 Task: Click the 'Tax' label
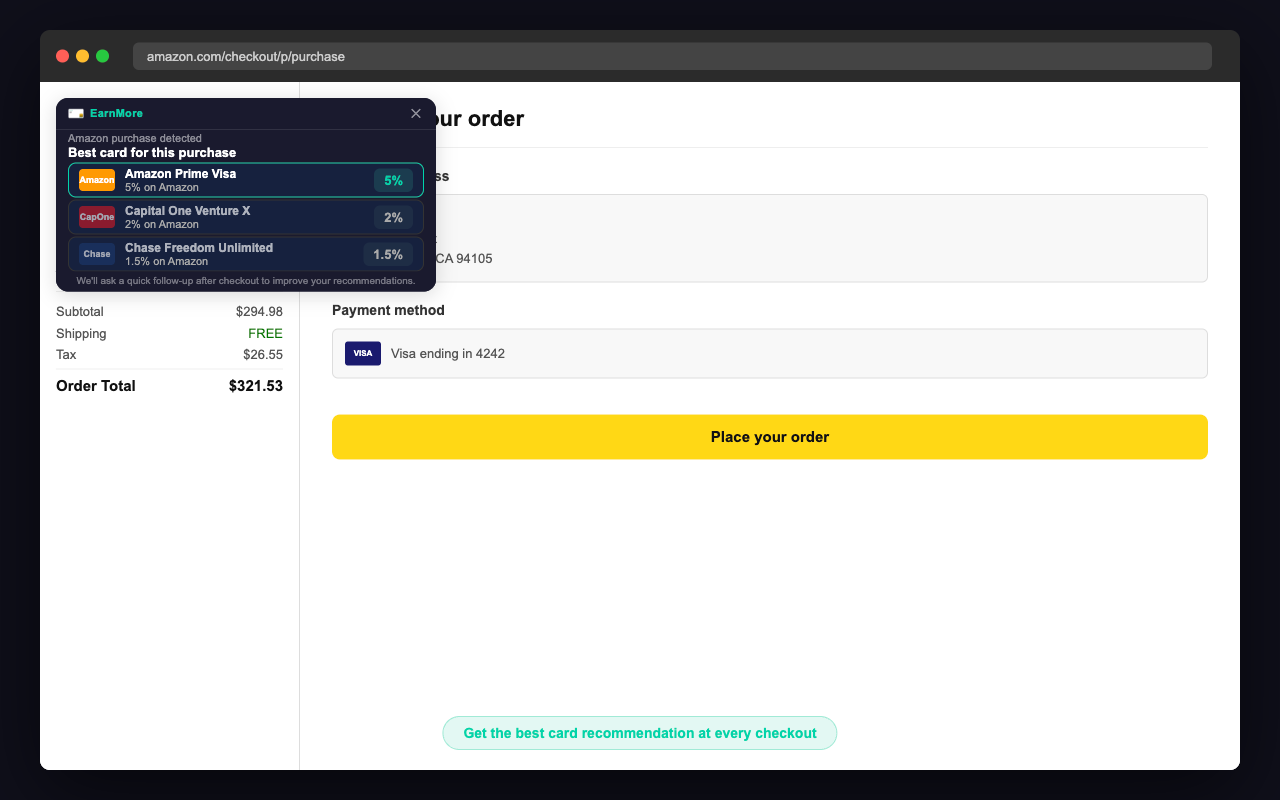(x=66, y=355)
